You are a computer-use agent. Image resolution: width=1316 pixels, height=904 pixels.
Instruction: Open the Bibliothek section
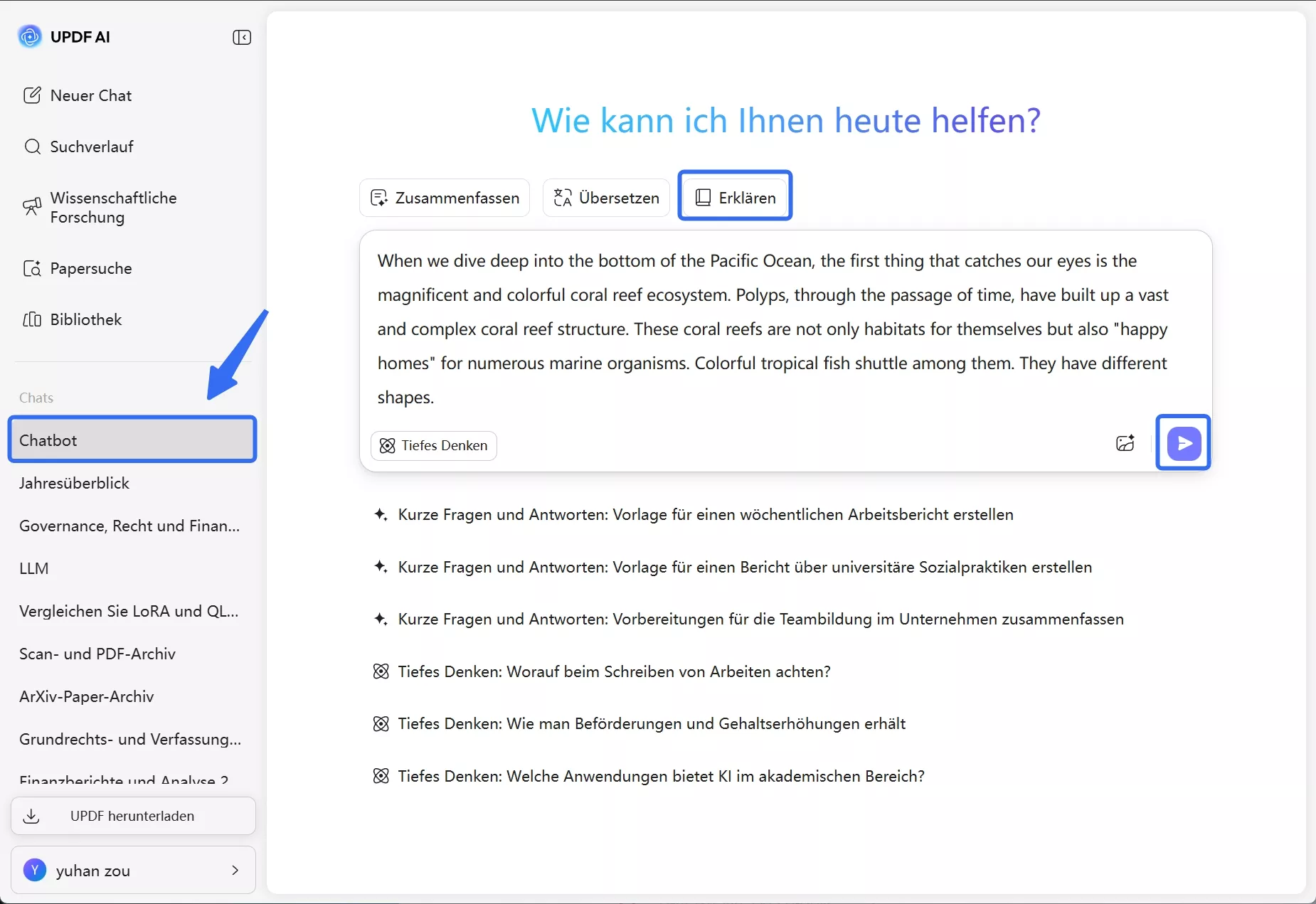coord(85,319)
